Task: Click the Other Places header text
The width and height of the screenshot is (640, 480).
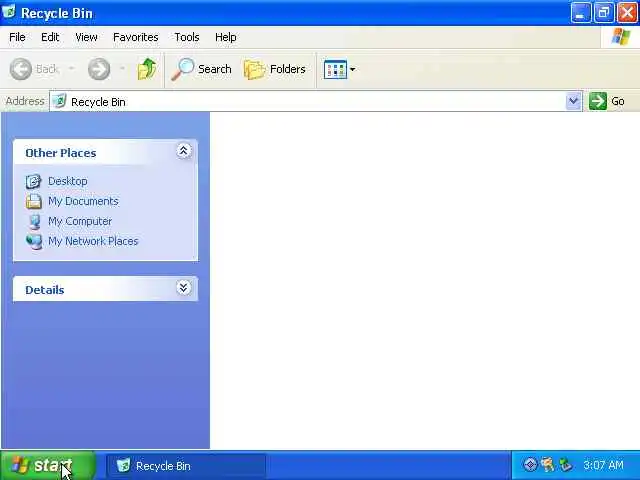Action: point(60,153)
